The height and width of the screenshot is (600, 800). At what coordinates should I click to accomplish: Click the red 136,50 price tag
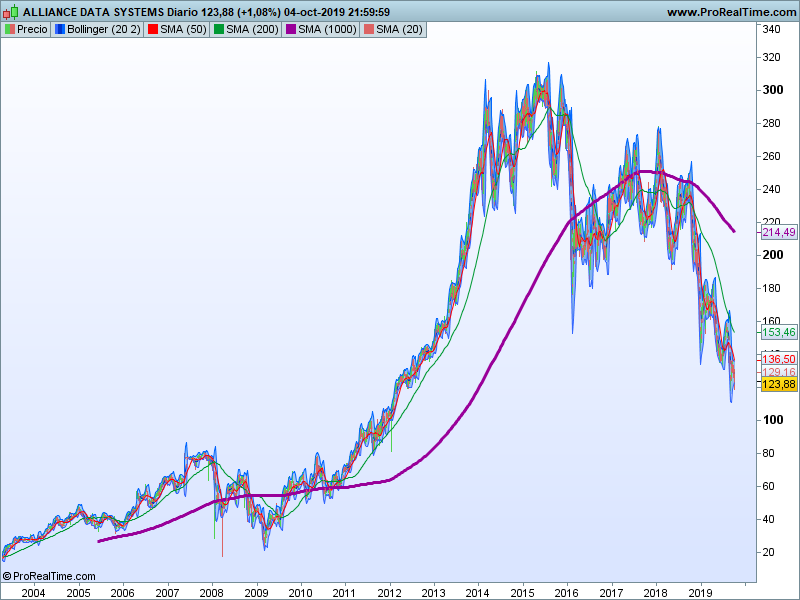(779, 359)
